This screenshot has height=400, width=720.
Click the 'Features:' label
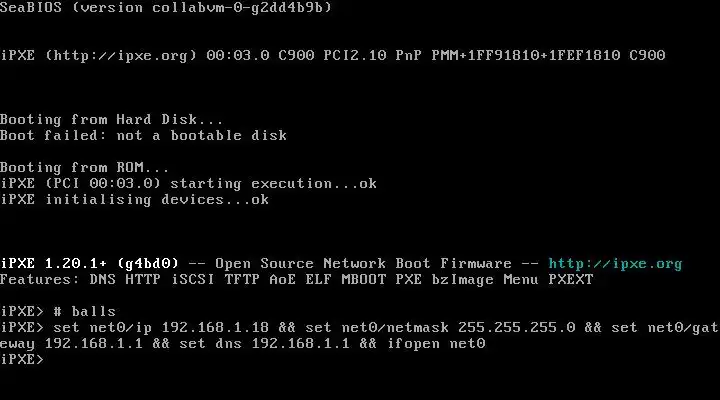click(39, 279)
